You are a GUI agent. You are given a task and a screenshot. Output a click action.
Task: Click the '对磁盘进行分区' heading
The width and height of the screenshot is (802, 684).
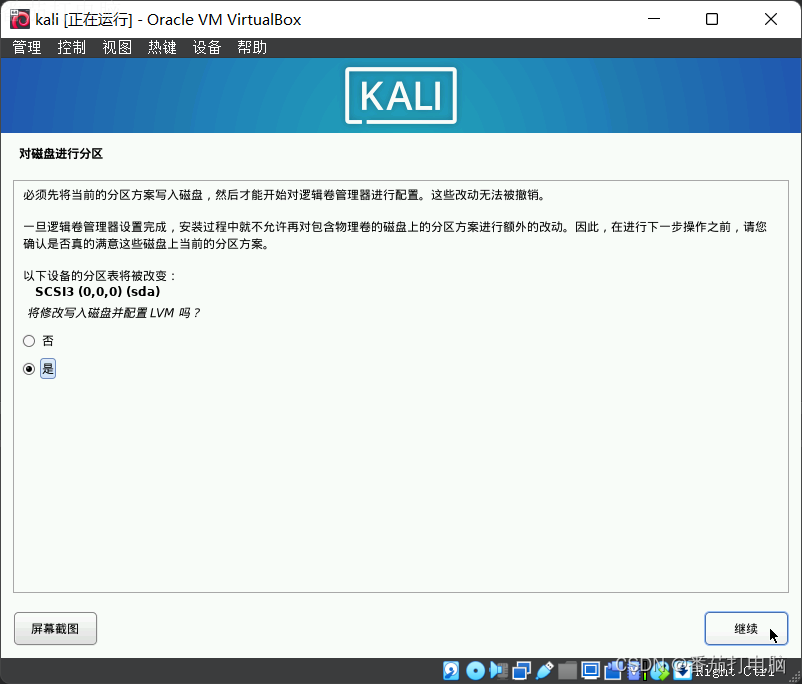coord(61,154)
